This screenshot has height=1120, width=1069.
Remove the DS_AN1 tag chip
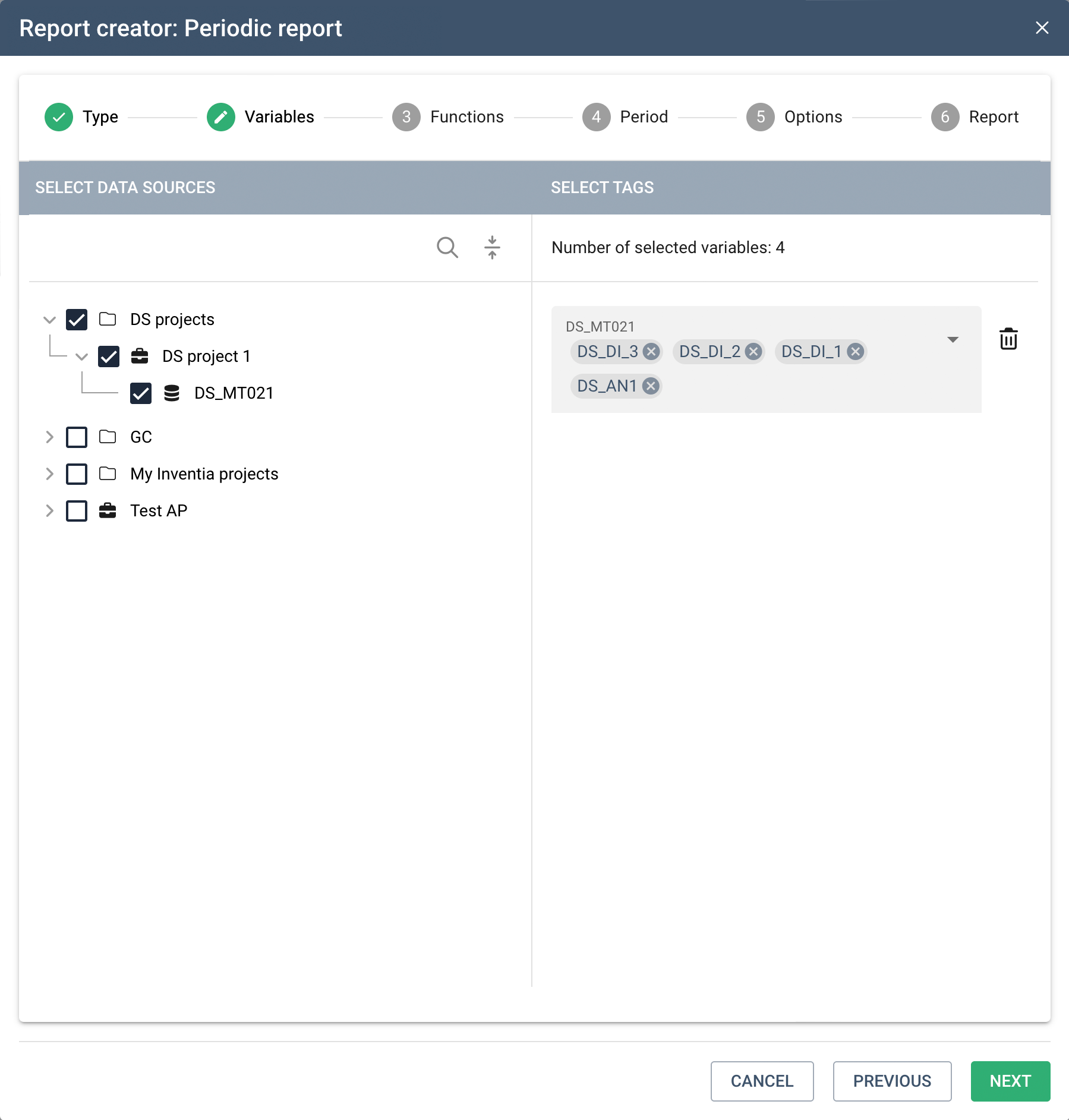pyautogui.click(x=651, y=386)
